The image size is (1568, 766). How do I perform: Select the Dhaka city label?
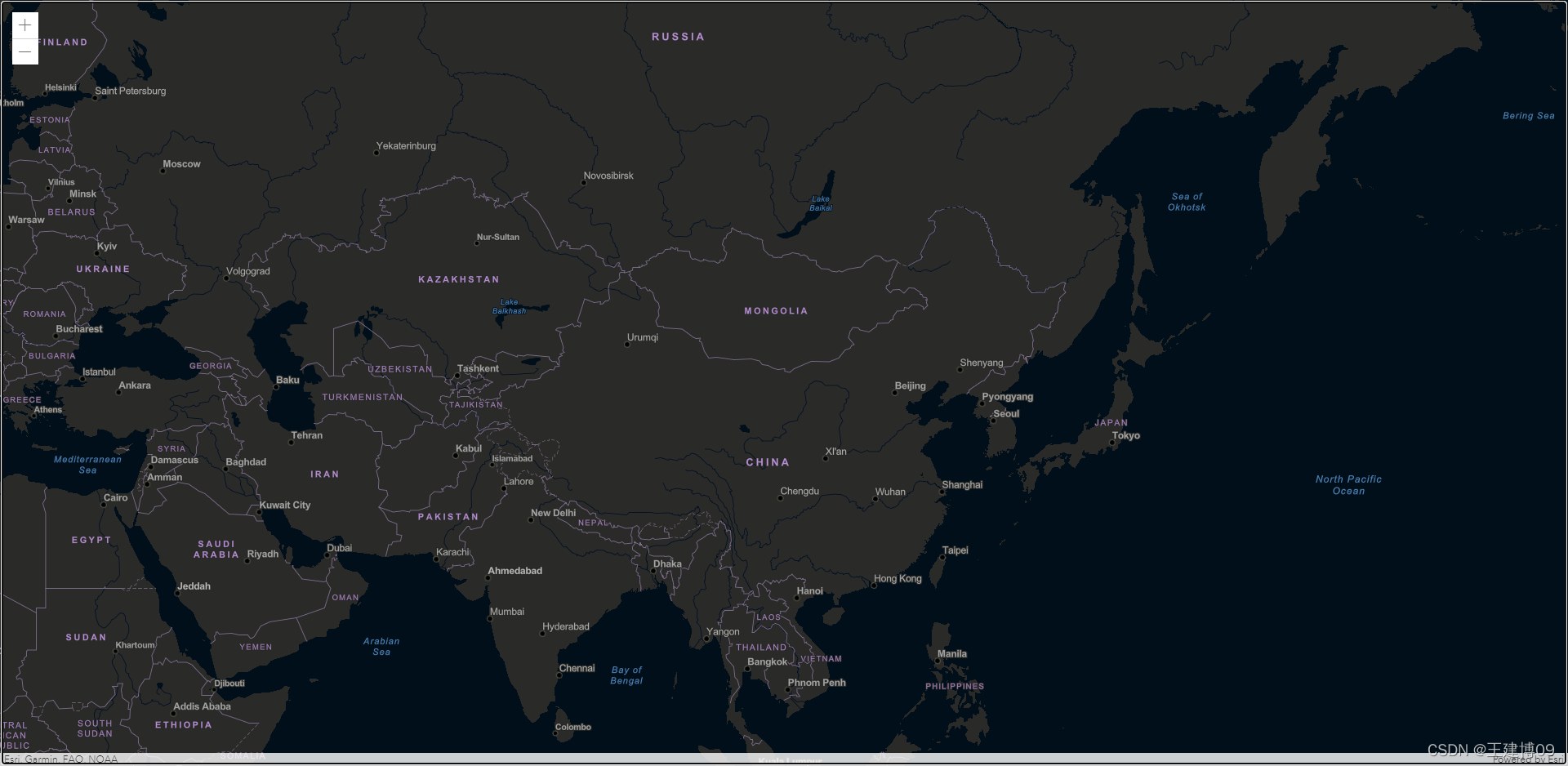(667, 564)
